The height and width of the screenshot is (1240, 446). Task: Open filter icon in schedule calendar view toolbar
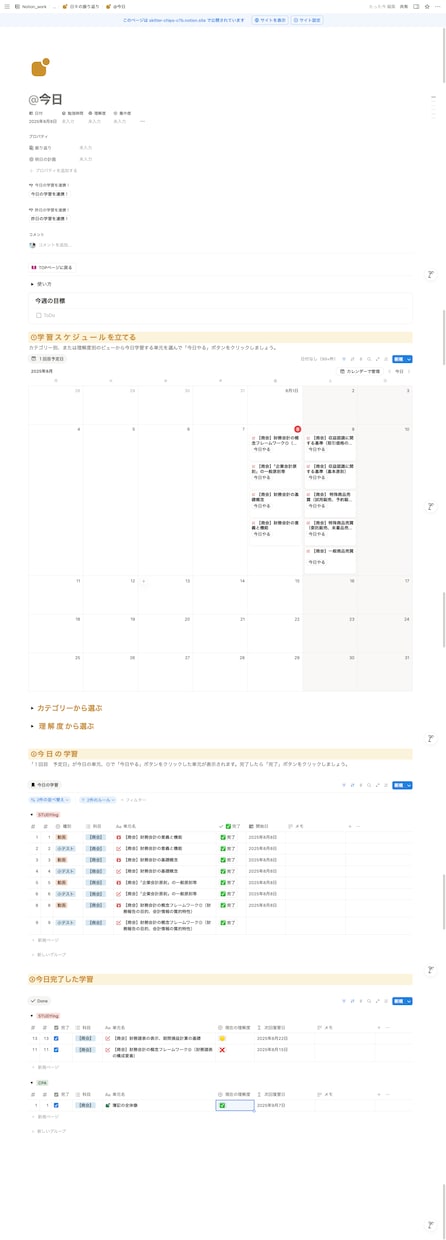coord(345,359)
